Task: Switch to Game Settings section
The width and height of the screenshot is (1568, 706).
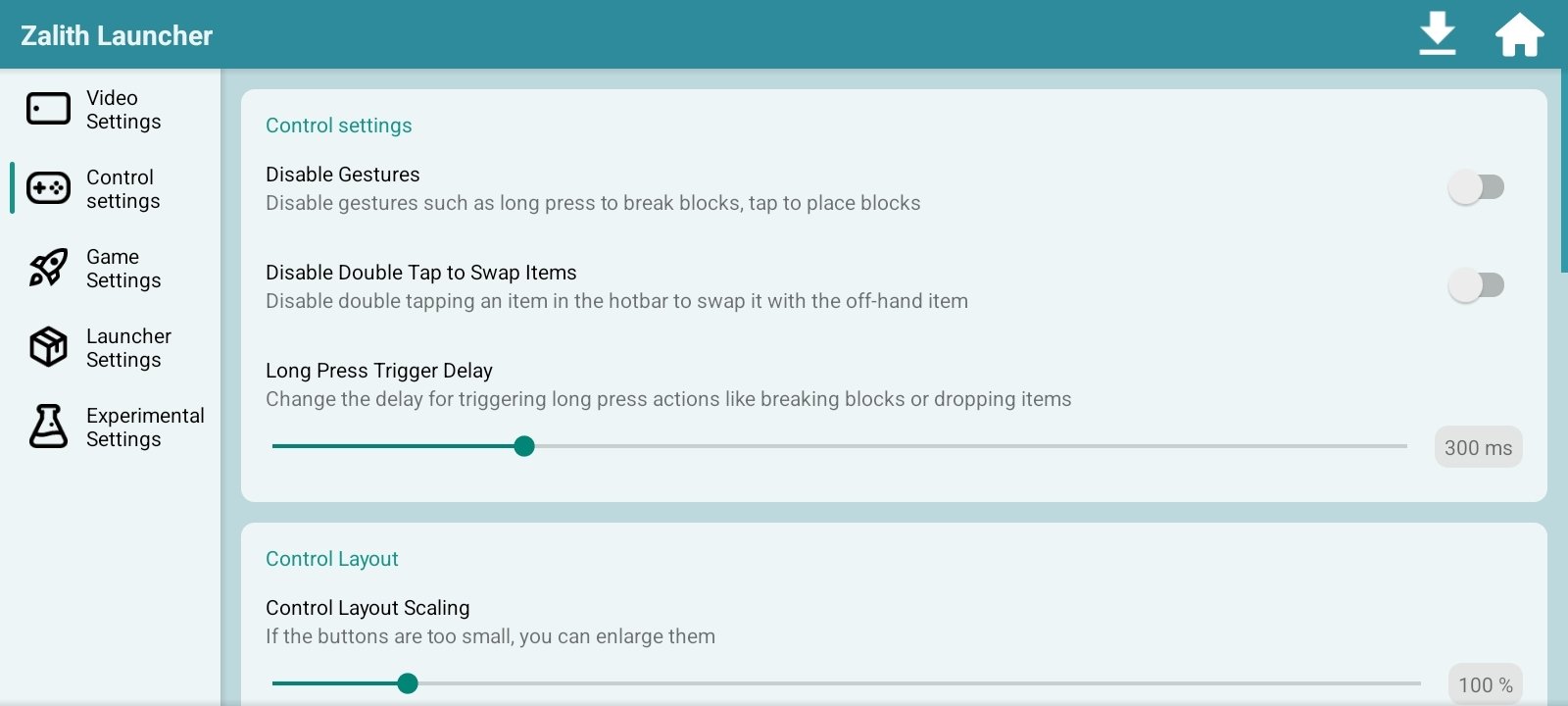Action: [123, 269]
